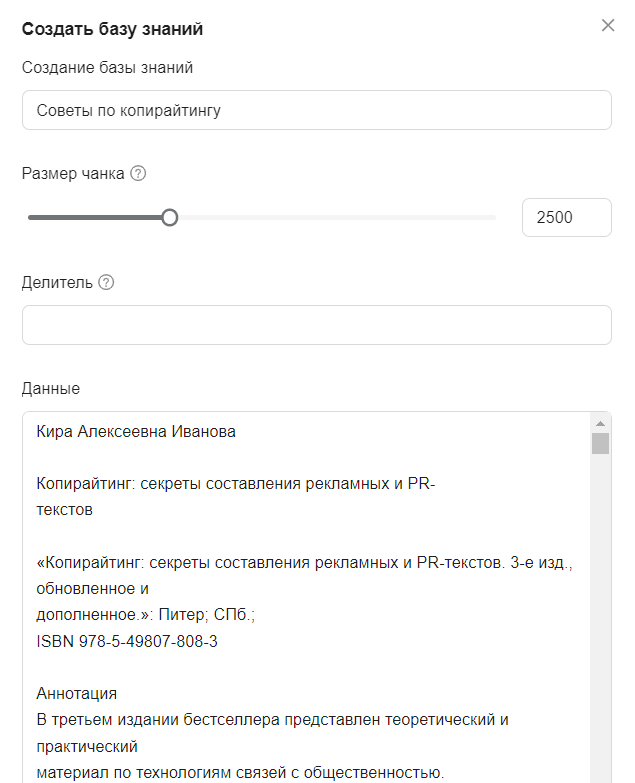This screenshot has height=783, width=635.
Task: Click the "Создать базу знаний" dialog title
Action: coord(112,29)
